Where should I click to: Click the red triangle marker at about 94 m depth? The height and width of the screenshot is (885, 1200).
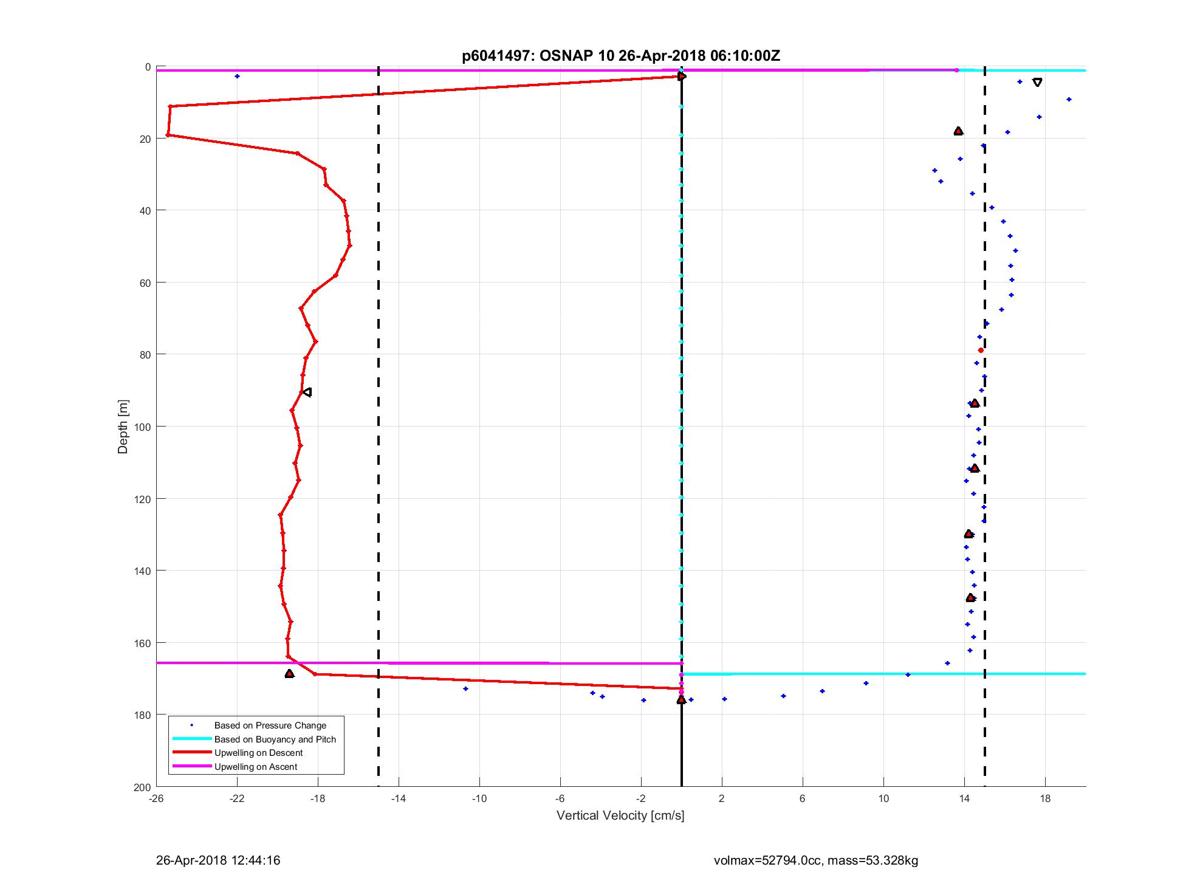[x=974, y=403]
